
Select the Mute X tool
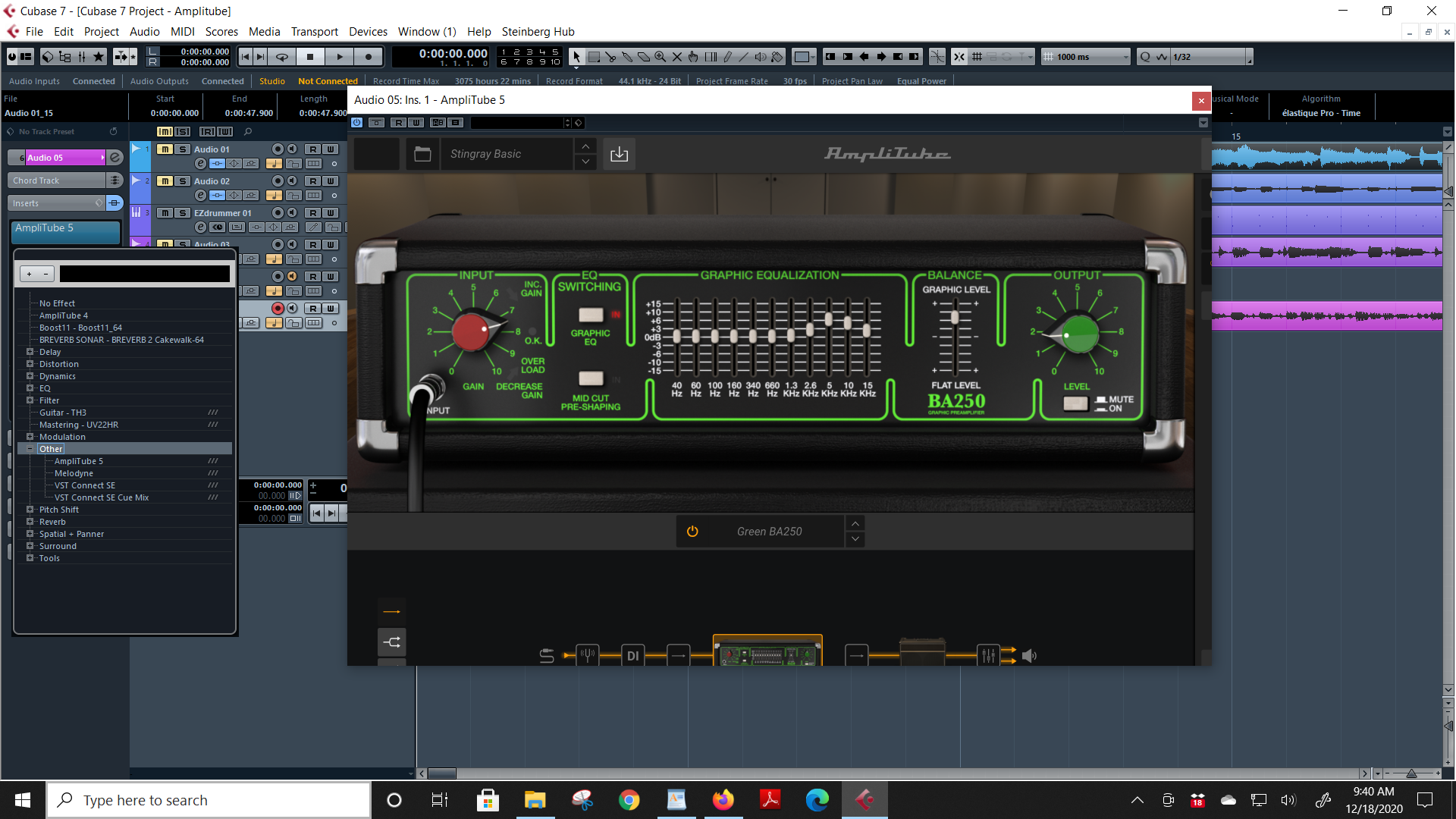click(x=677, y=57)
